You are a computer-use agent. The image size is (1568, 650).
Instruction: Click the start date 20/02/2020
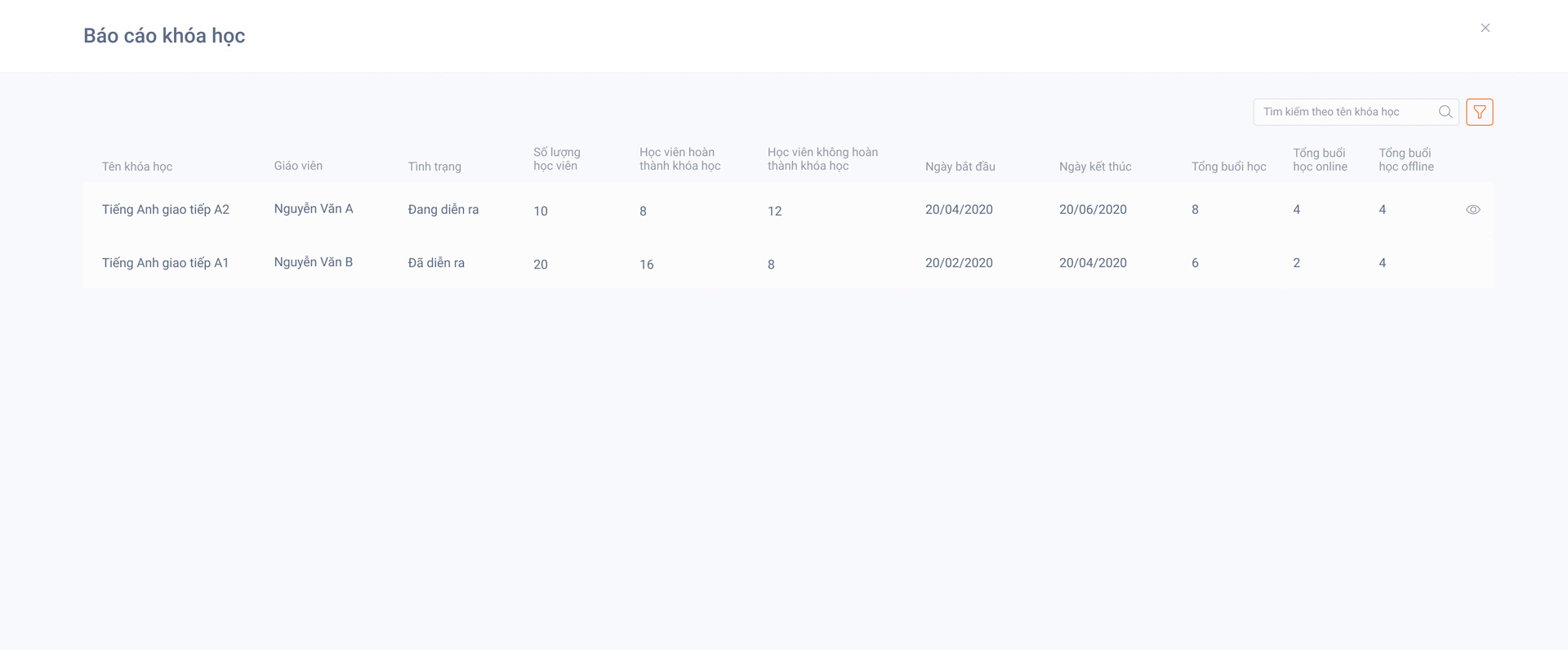pos(959,263)
